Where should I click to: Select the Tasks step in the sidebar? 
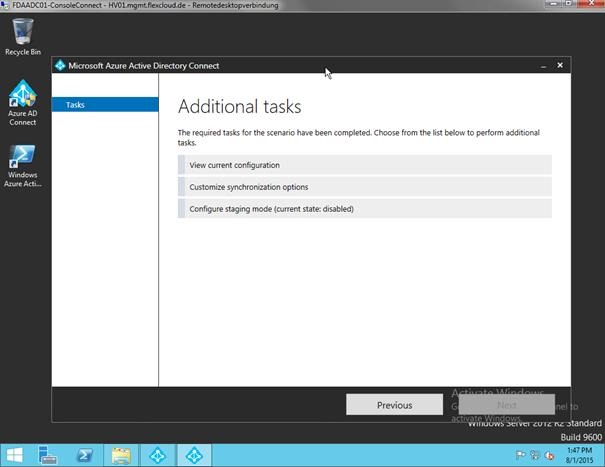click(x=105, y=105)
